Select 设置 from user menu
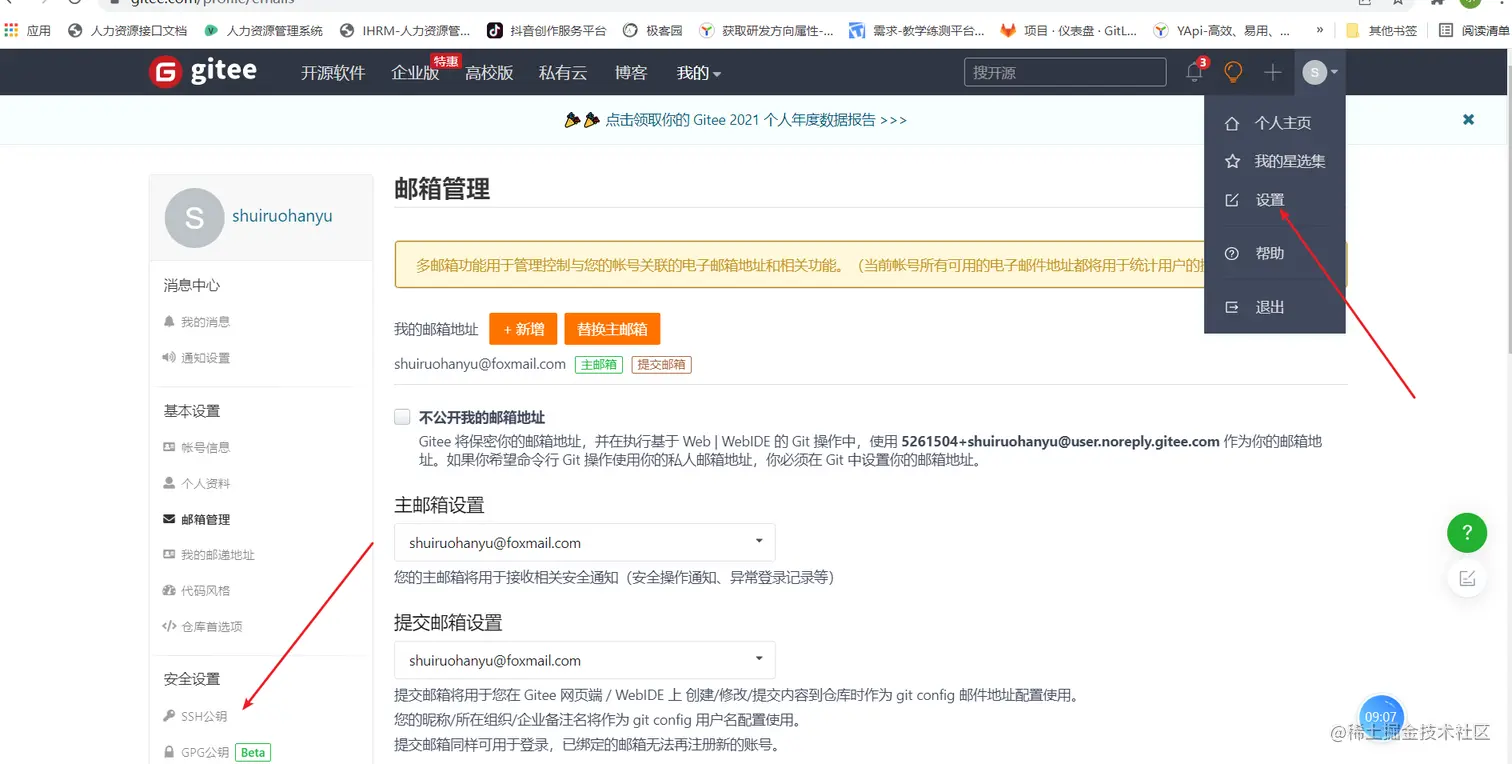 point(1275,200)
